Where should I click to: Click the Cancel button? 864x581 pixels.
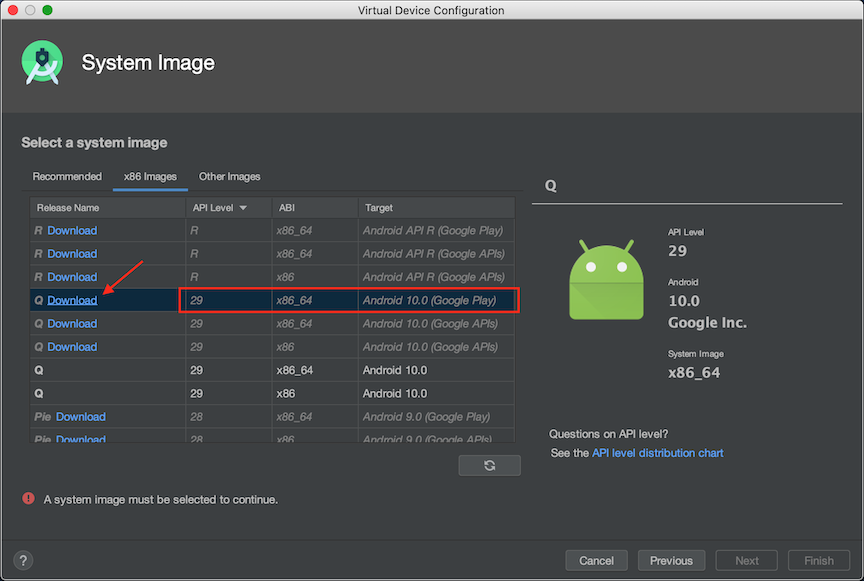(596, 560)
